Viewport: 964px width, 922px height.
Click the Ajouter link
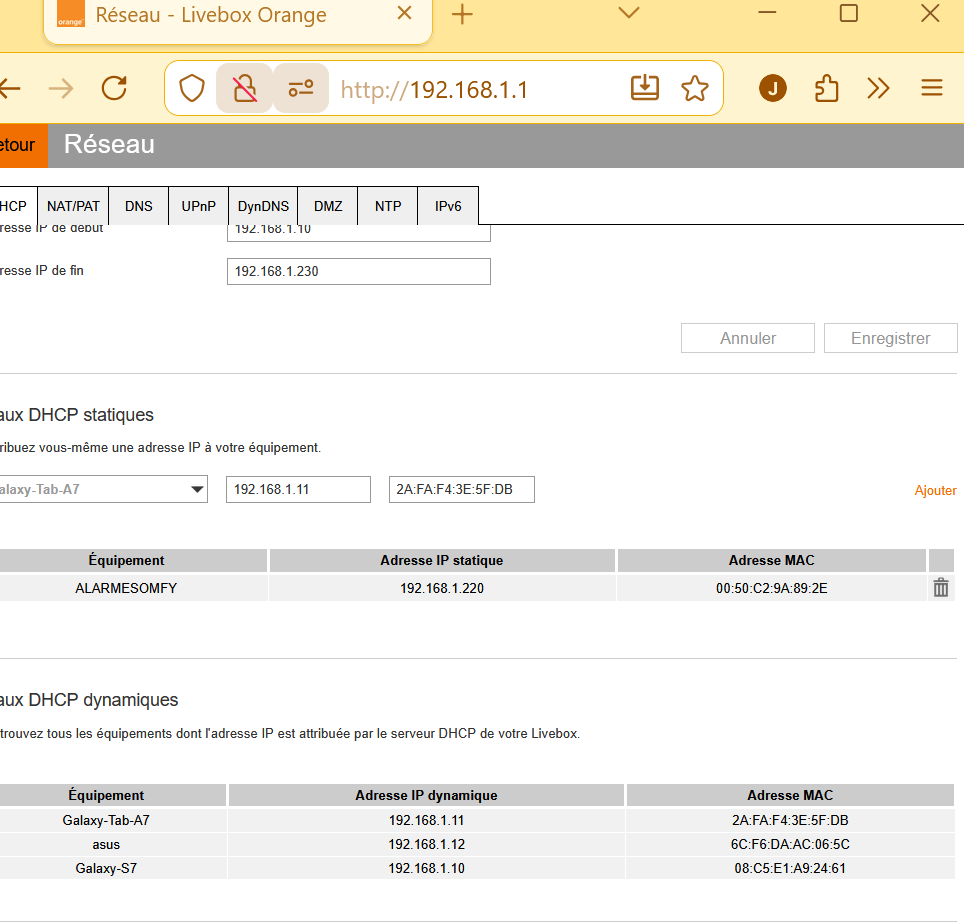[x=935, y=491]
